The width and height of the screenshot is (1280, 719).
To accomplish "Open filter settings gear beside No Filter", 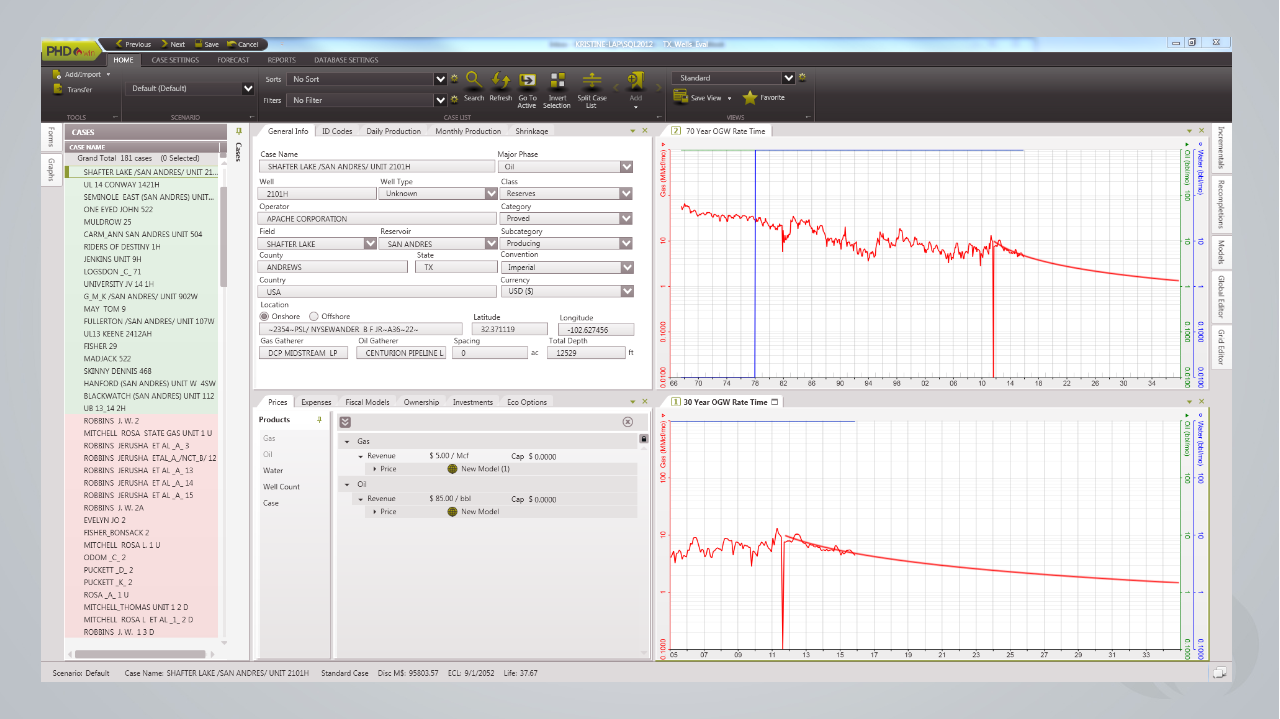I will [x=454, y=100].
